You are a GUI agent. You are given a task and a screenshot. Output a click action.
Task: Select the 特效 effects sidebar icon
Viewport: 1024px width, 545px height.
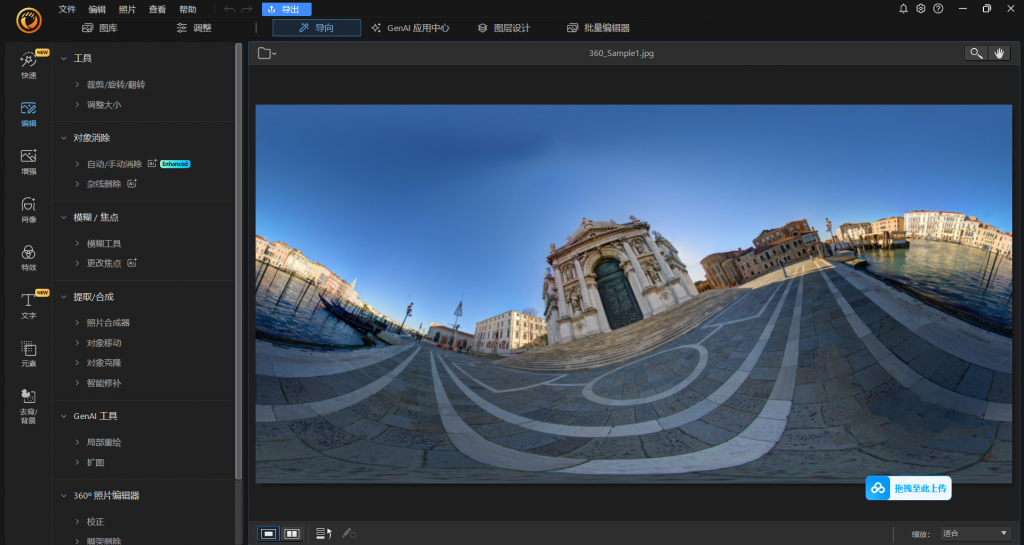[x=28, y=257]
